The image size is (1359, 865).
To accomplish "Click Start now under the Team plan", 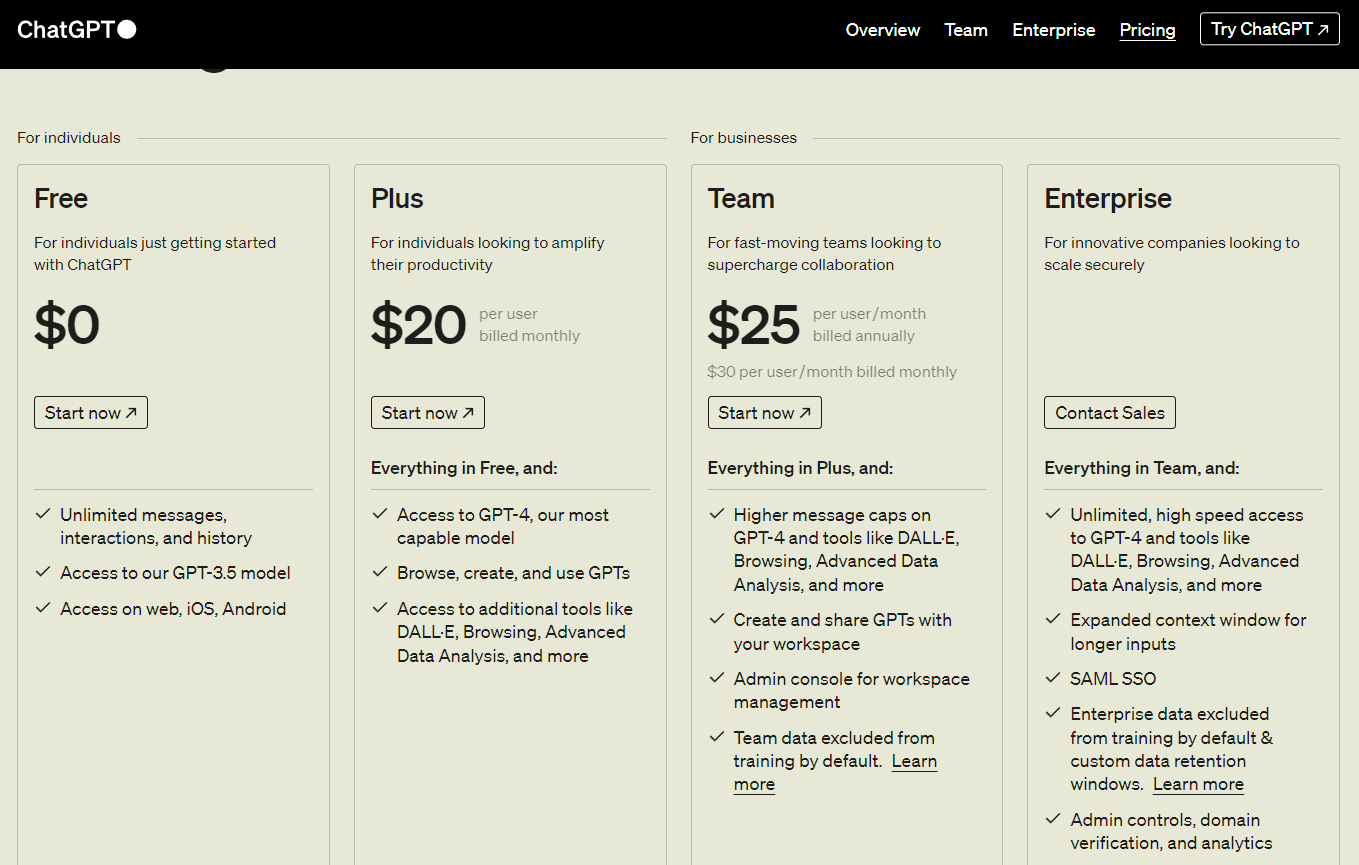I will (x=764, y=413).
